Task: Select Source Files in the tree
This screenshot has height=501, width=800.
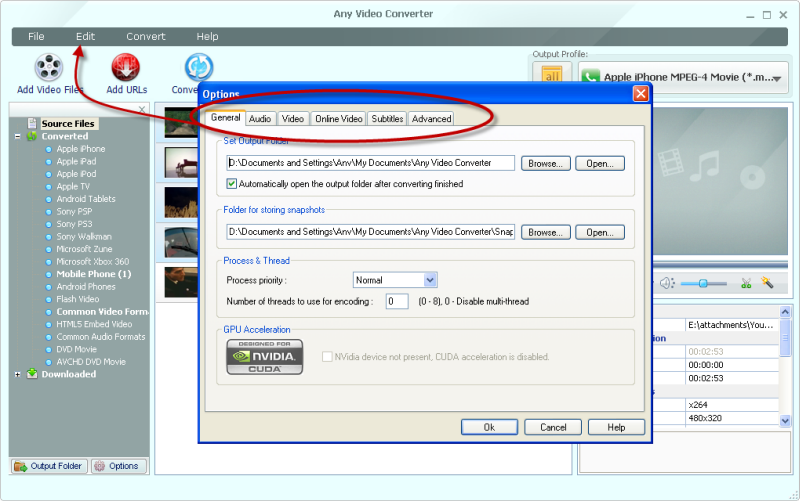Action: click(68, 123)
